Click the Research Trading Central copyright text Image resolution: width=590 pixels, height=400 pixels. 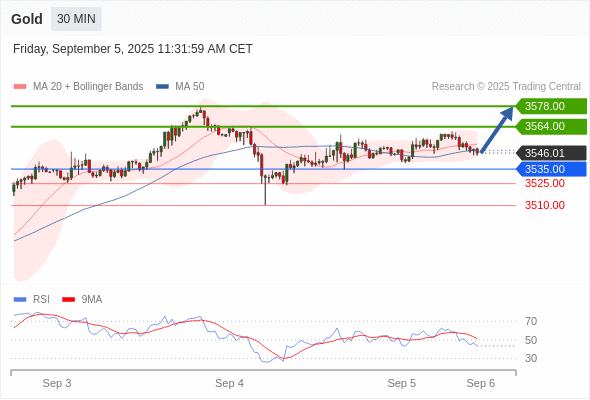tap(506, 87)
